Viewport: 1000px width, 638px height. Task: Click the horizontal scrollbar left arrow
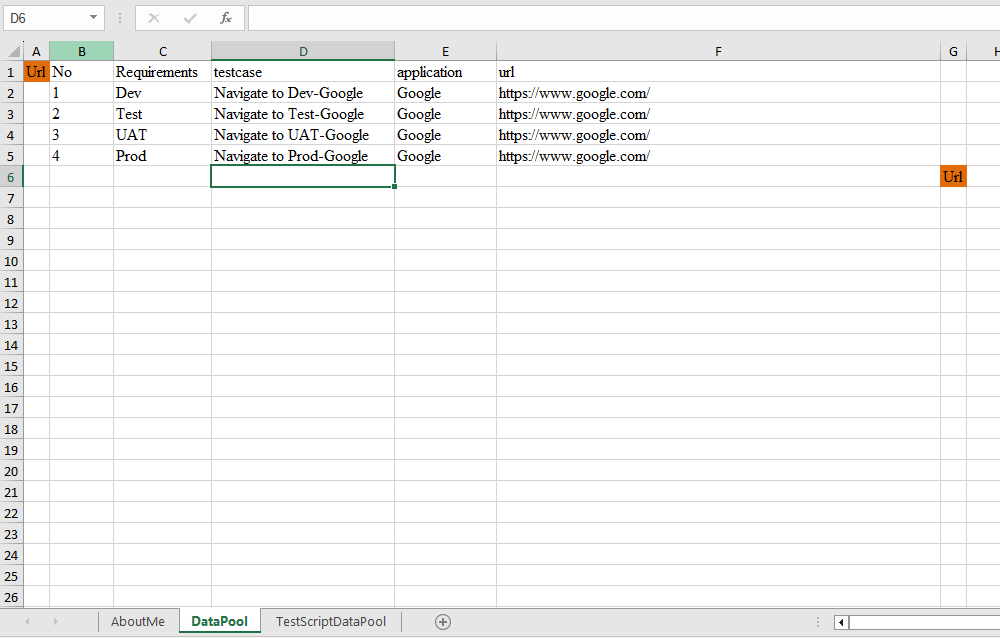pyautogui.click(x=841, y=622)
